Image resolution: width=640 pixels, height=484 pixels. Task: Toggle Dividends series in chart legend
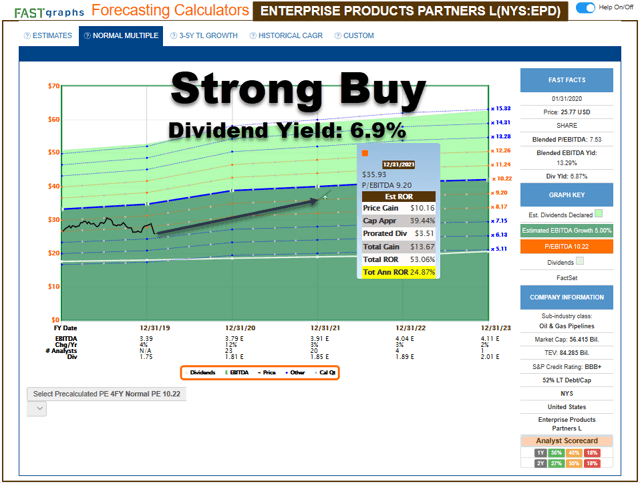point(200,373)
